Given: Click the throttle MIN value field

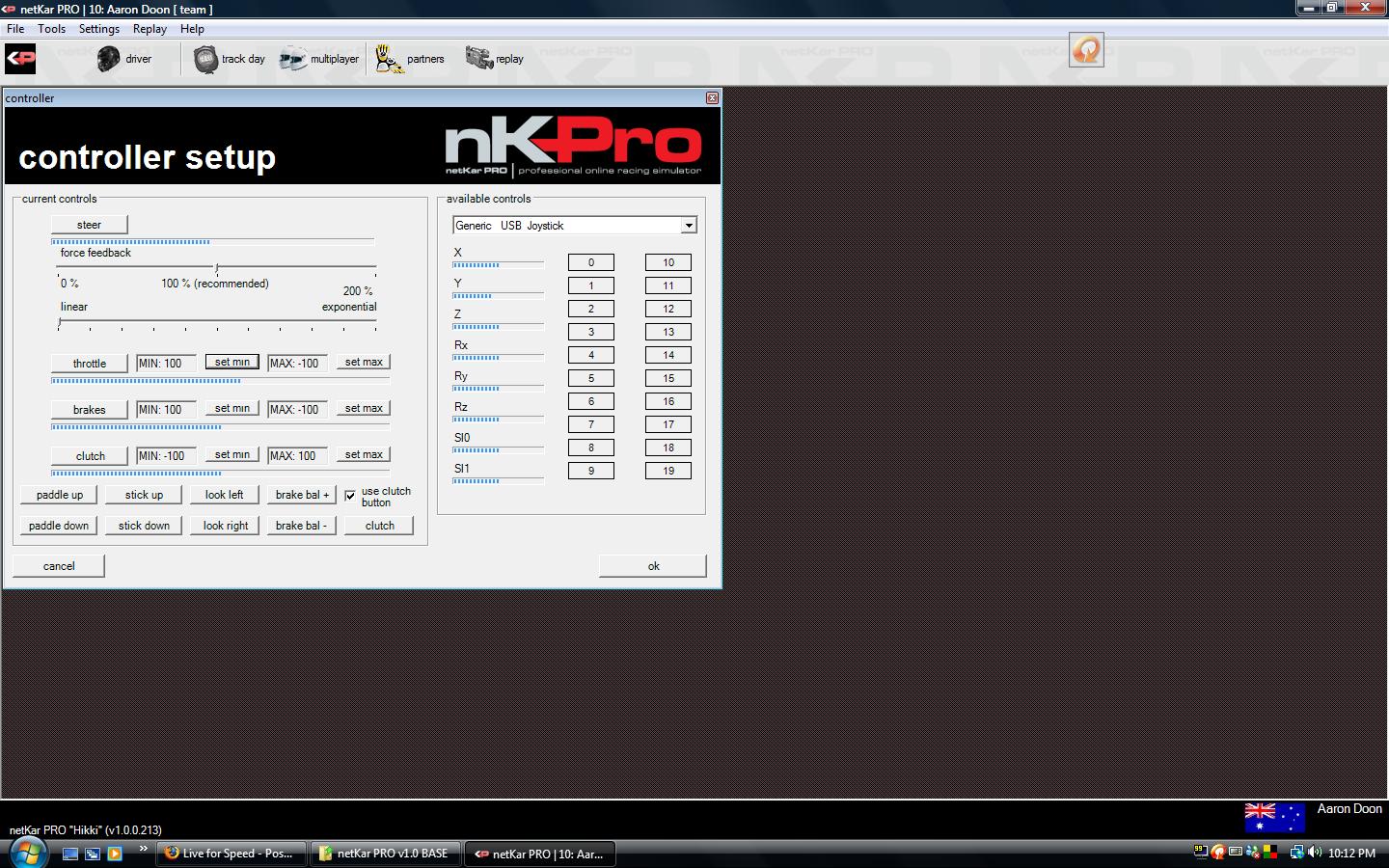Looking at the screenshot, I should (166, 364).
